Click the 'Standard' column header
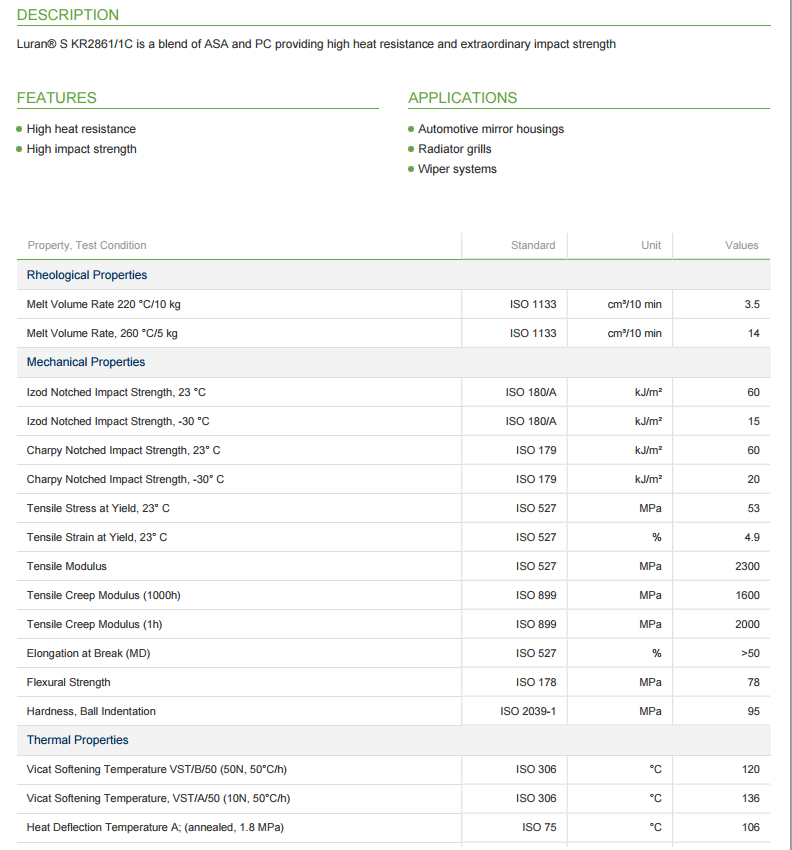Image resolution: width=792 pixels, height=850 pixels. [x=533, y=246]
